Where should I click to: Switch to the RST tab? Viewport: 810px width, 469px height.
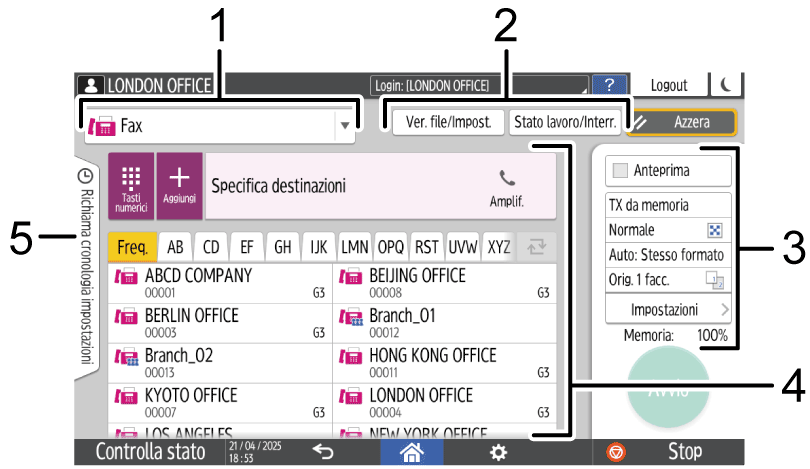point(427,247)
